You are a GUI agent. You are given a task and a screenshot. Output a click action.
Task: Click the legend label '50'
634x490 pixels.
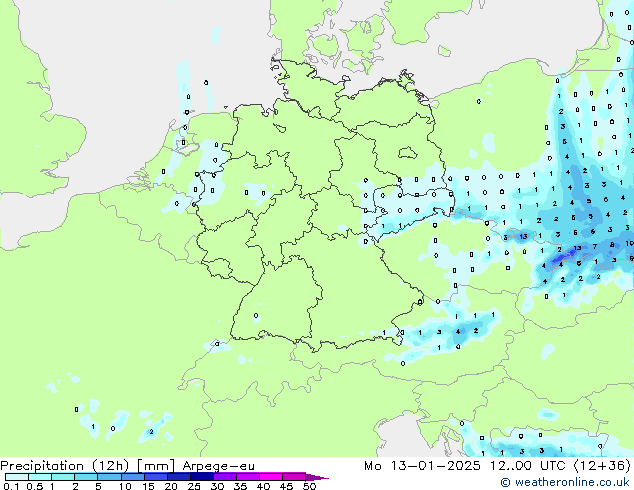pos(310,486)
